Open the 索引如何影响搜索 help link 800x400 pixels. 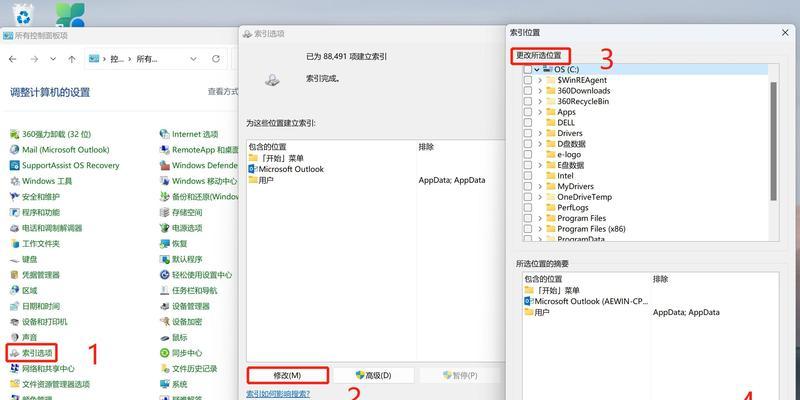[290, 394]
